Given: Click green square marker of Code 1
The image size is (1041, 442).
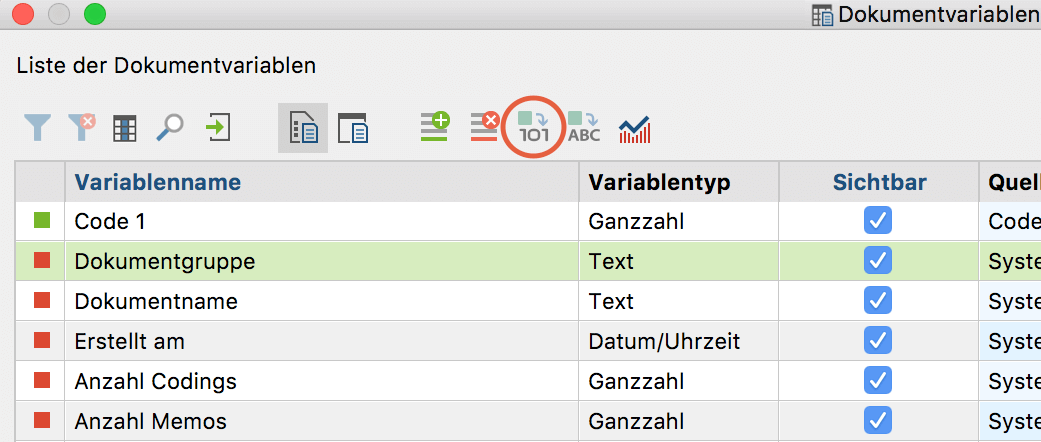Looking at the screenshot, I should click(42, 220).
